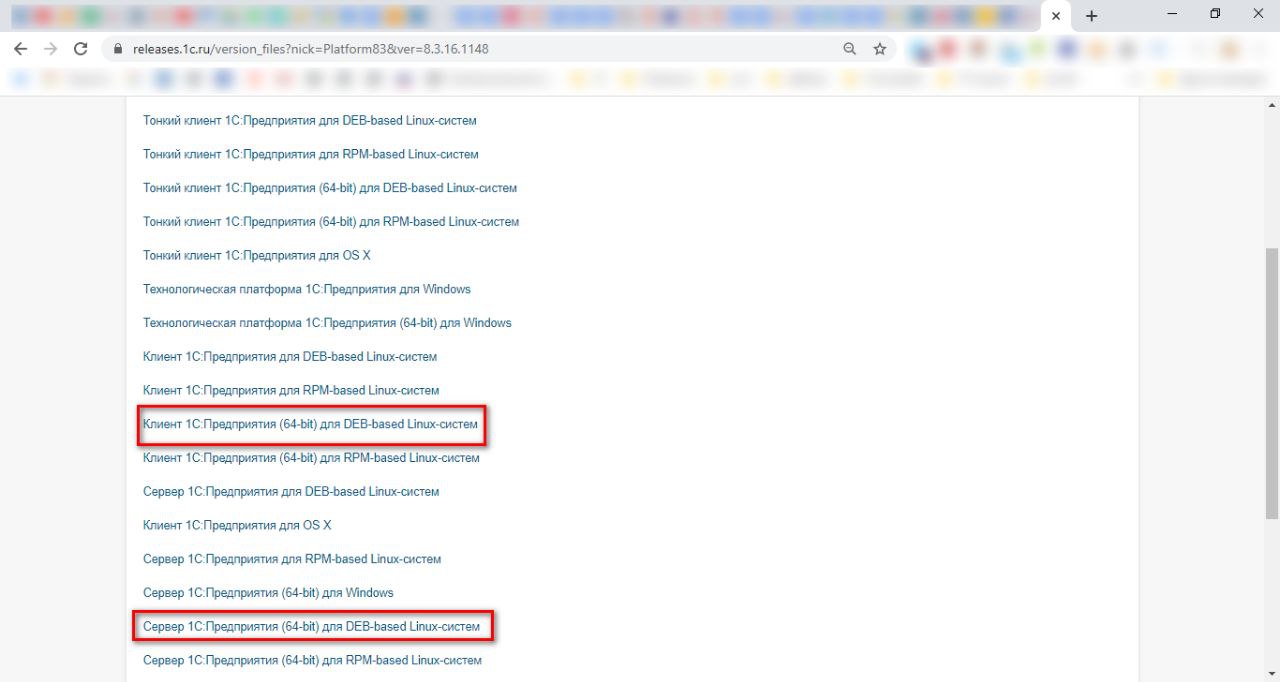
Task: Open Сервер (64-bit) для Windows link
Action: [268, 592]
